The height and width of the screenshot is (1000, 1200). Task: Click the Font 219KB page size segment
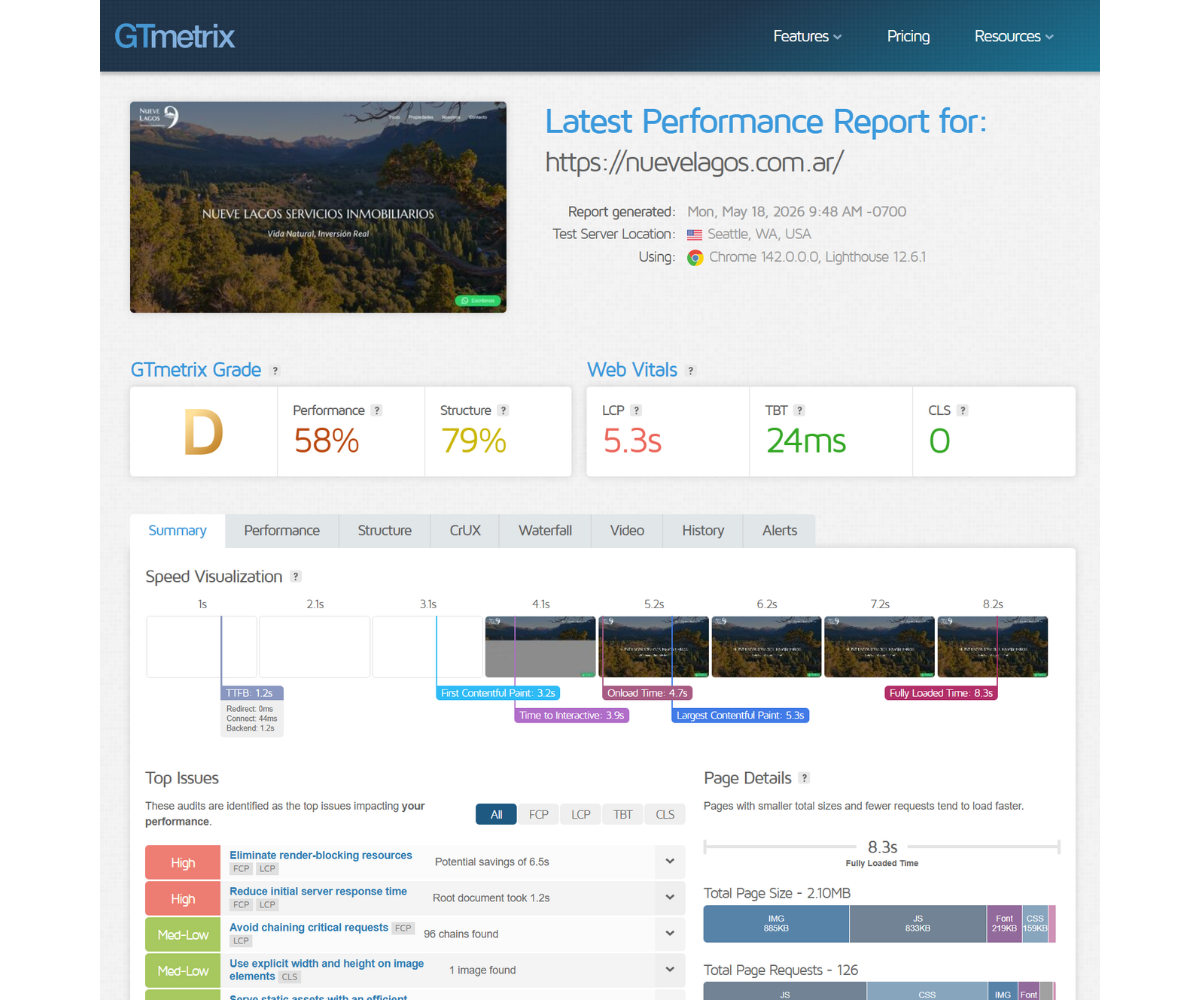coord(1004,923)
